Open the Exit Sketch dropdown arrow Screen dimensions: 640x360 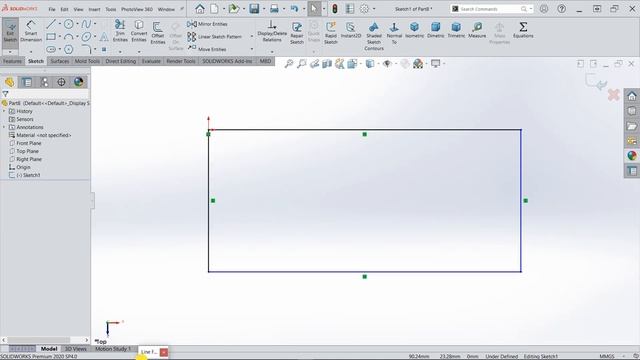click(10, 52)
